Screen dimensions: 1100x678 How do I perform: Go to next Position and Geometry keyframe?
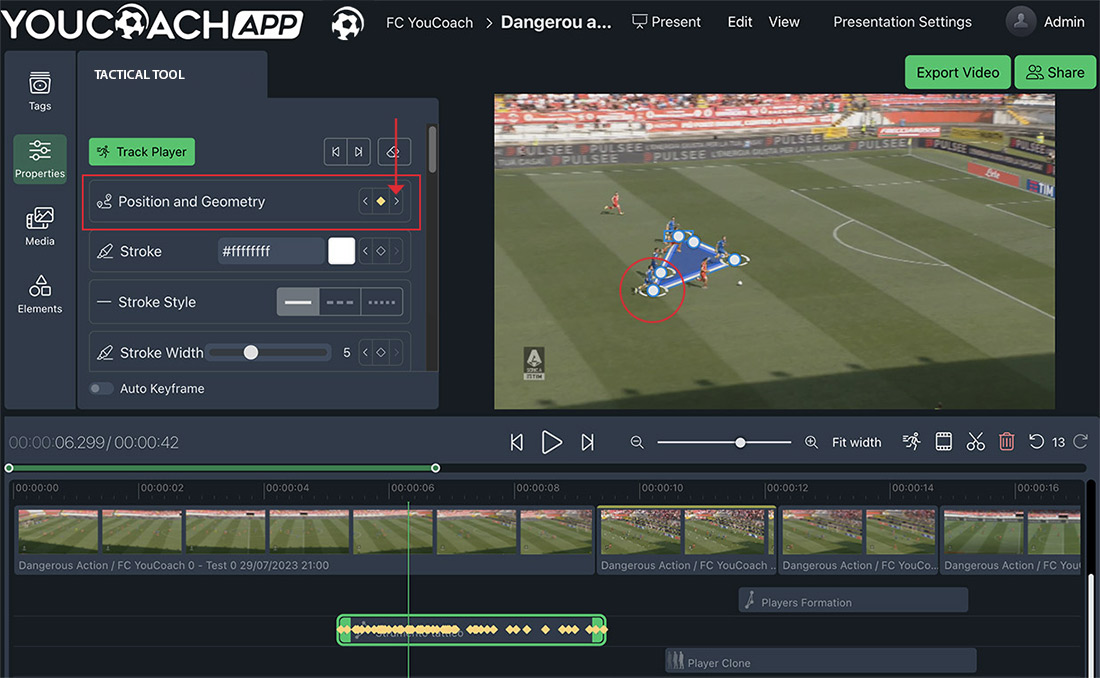tap(396, 201)
